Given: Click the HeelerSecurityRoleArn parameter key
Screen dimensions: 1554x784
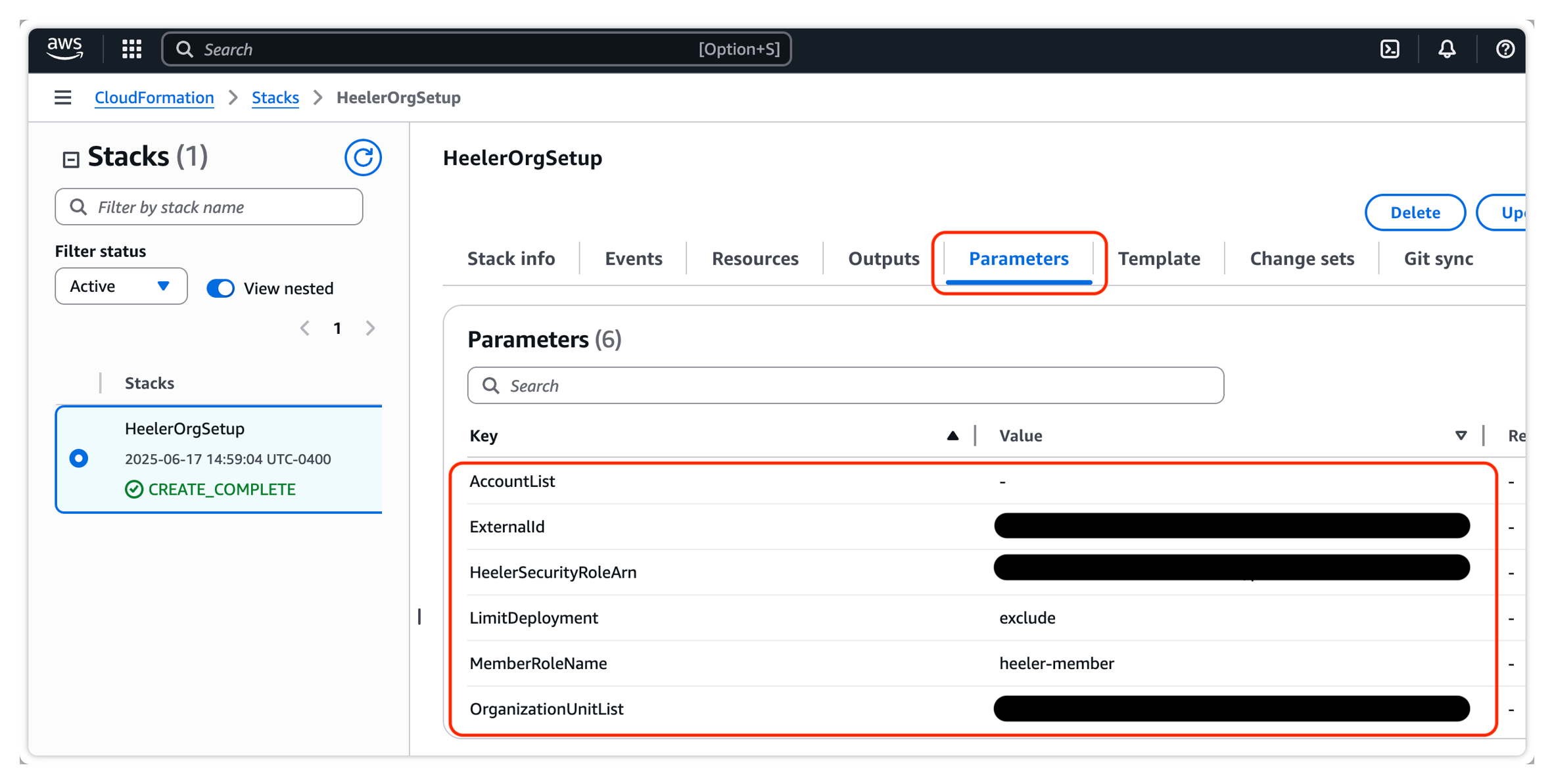Looking at the screenshot, I should point(553,572).
